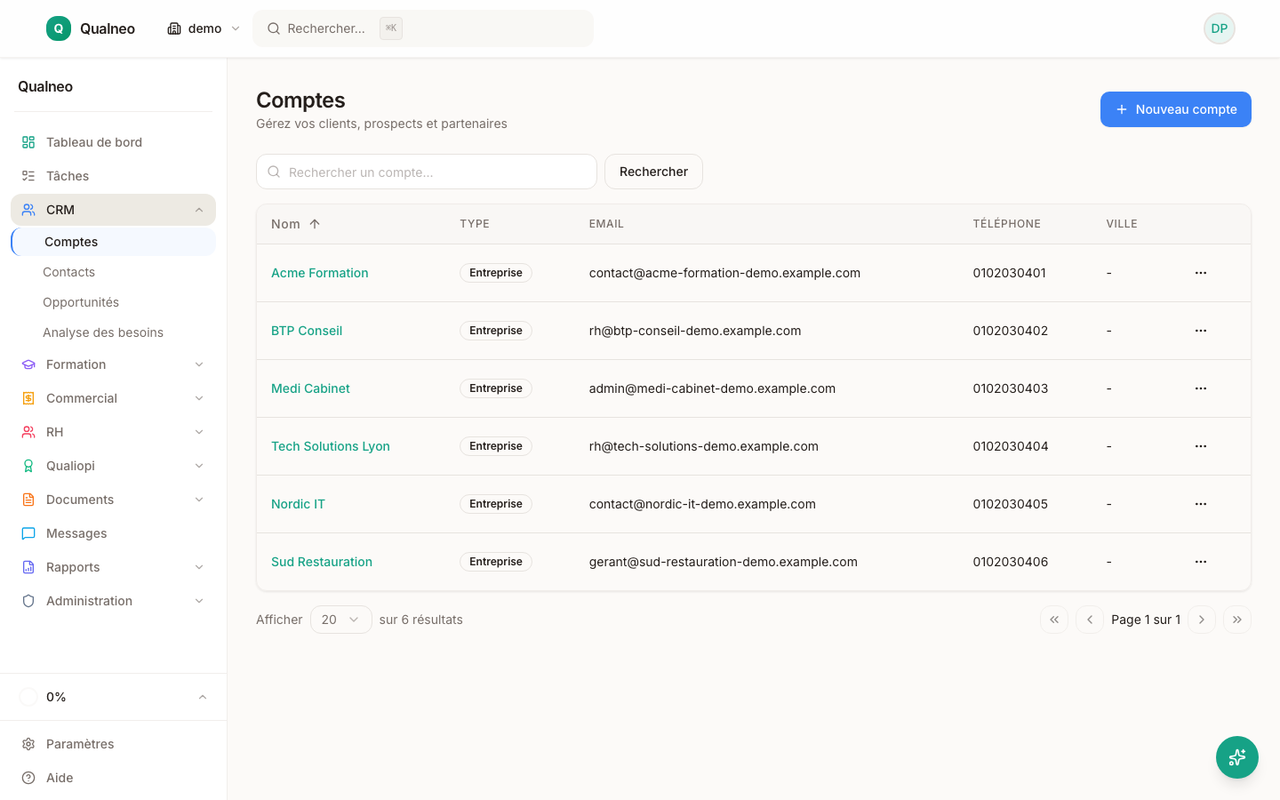The image size is (1280, 800).
Task: Click phone number 0102030403
Action: [x=1010, y=388]
